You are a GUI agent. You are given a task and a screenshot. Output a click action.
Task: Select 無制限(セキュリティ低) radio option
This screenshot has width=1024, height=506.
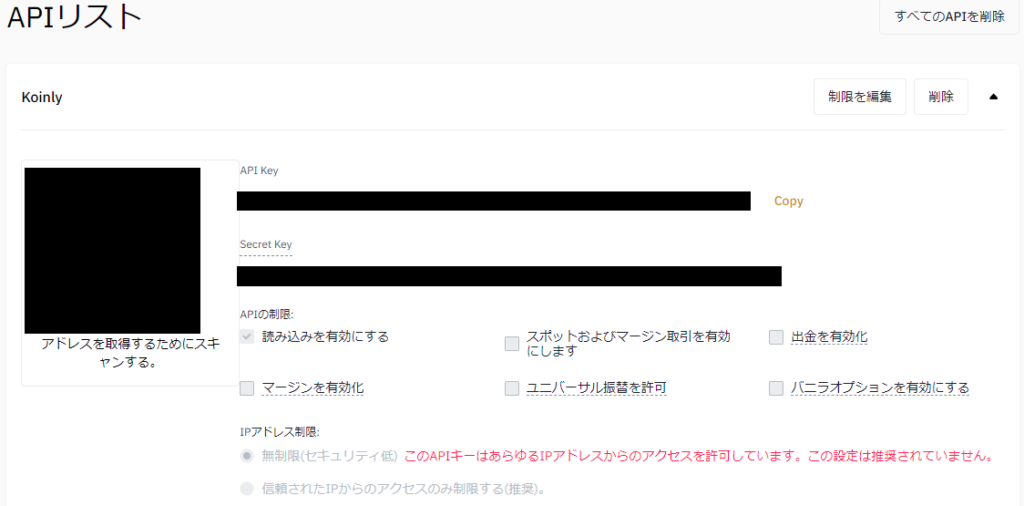click(247, 456)
